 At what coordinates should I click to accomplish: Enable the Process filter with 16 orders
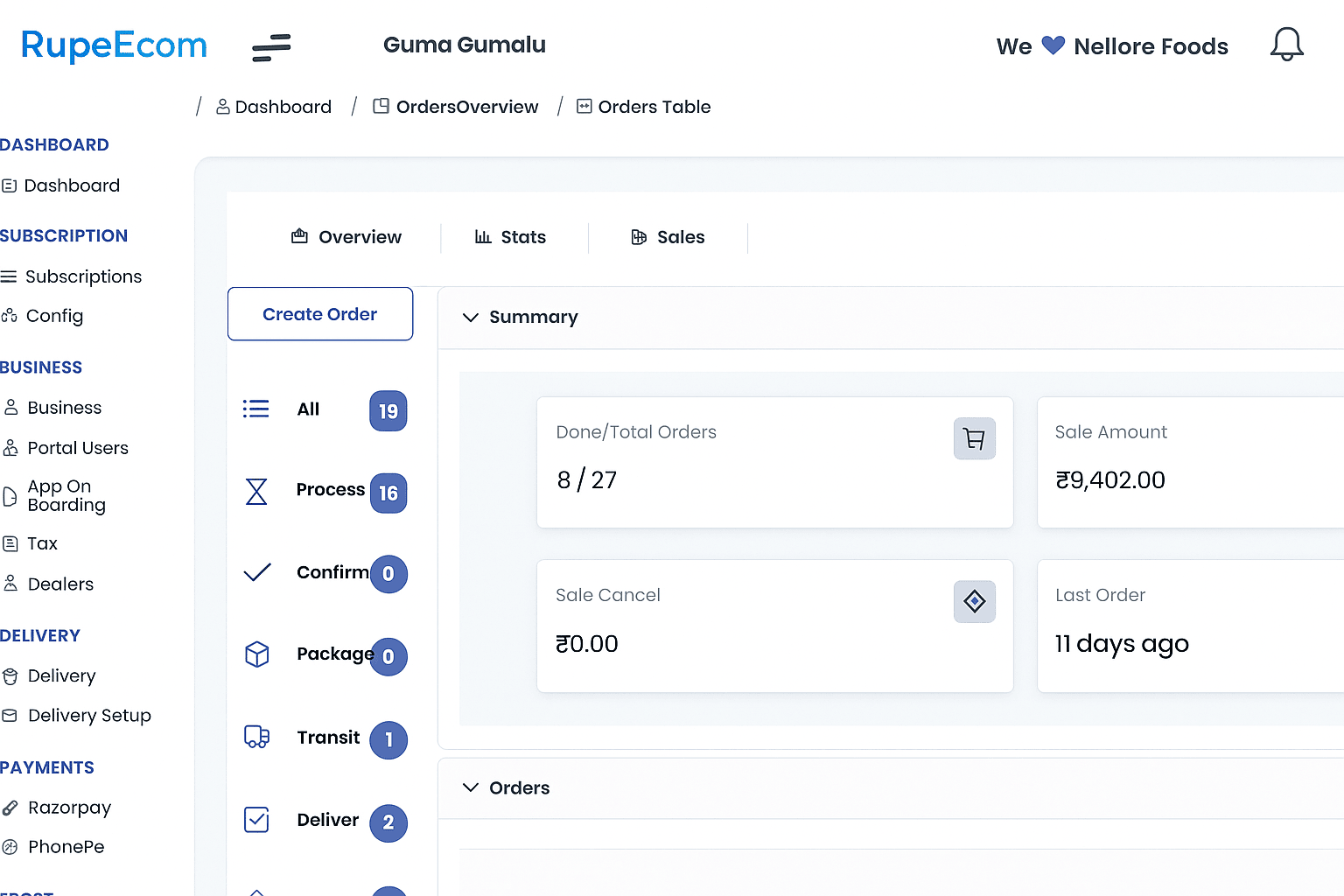point(331,490)
